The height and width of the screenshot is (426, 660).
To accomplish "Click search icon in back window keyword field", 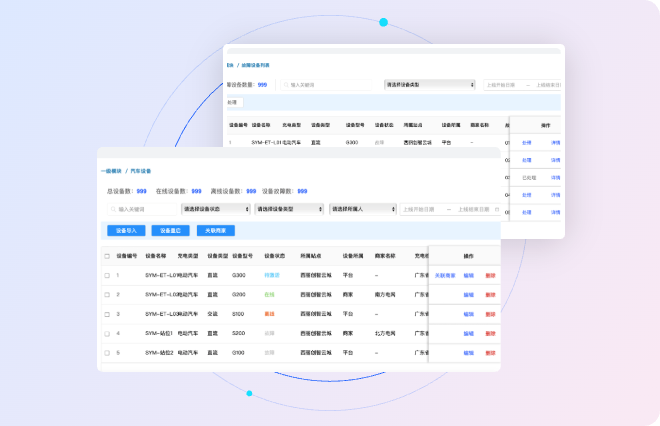I will click(285, 85).
